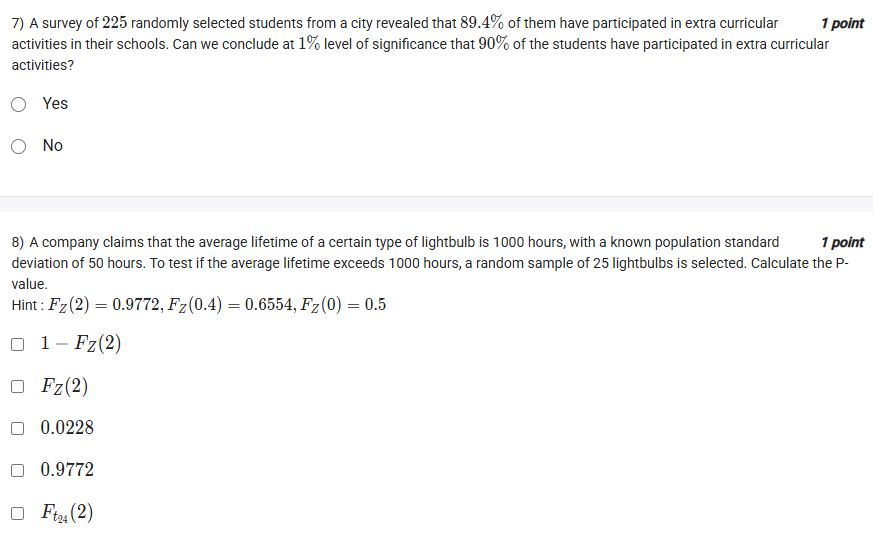Enable the 0.0228 checkbox square
This screenshot has height=541, width=873.
pyautogui.click(x=18, y=428)
